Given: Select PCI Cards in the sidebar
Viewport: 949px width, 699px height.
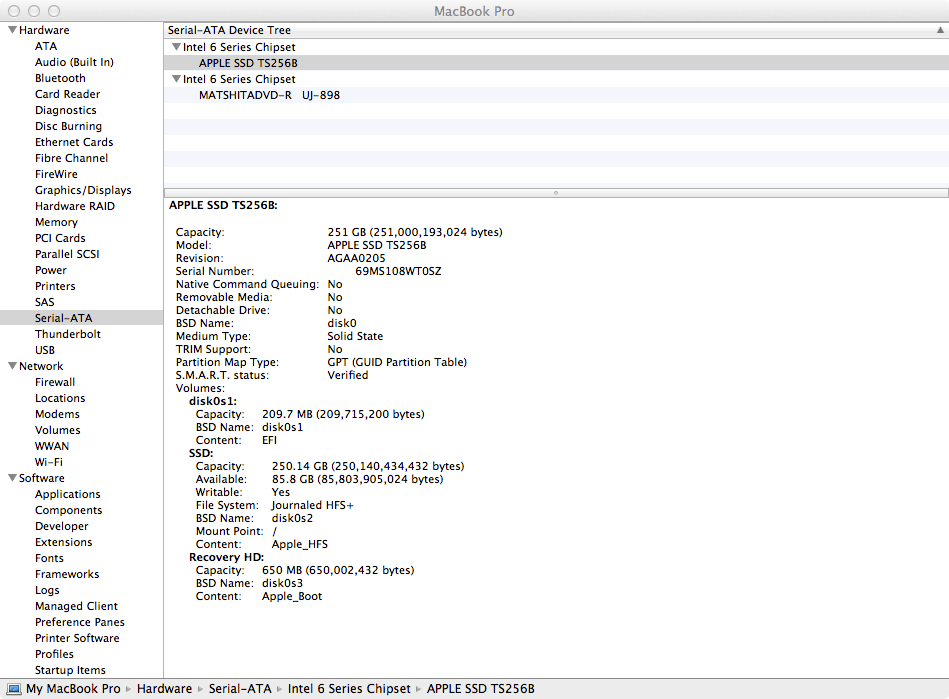Looking at the screenshot, I should click(x=60, y=238).
